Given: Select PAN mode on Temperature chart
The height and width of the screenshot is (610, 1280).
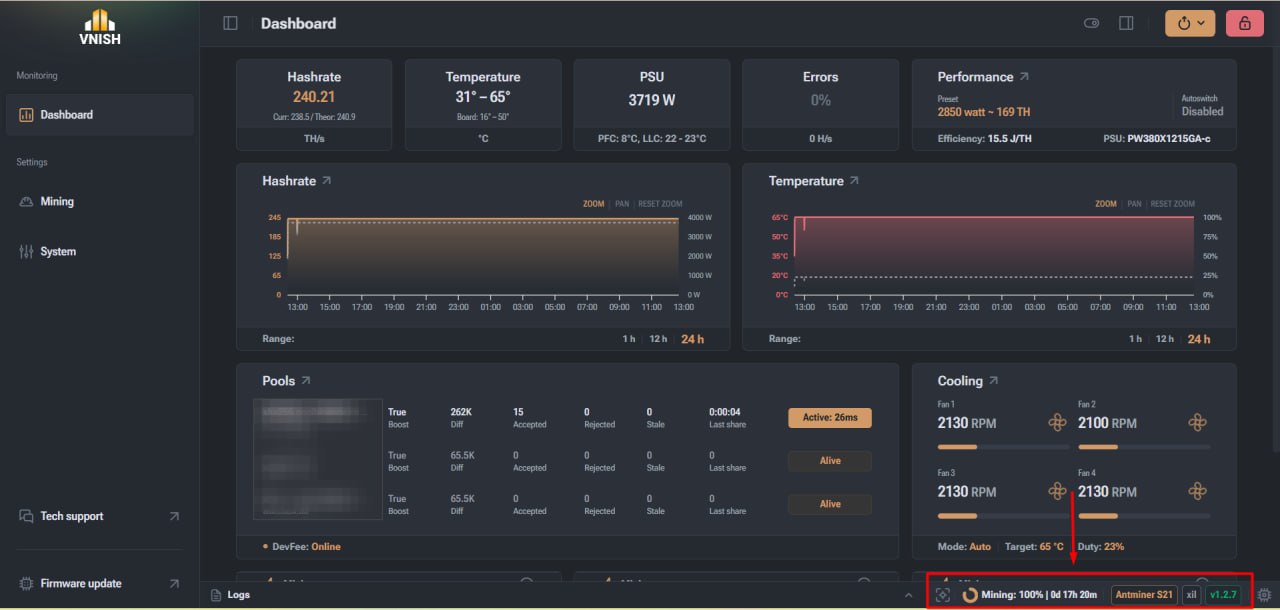Looking at the screenshot, I should [x=1134, y=204].
